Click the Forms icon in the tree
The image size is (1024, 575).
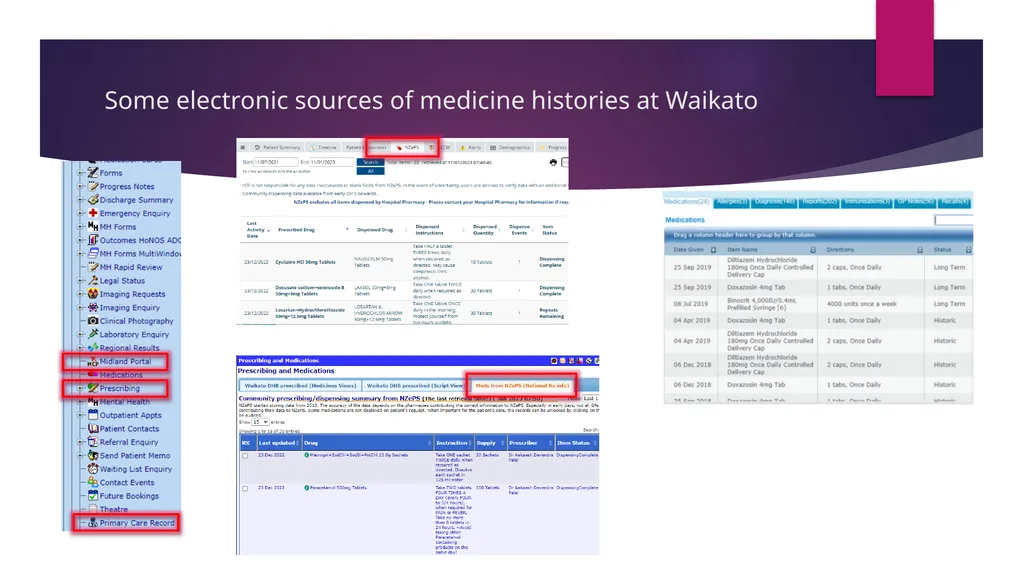(93, 172)
